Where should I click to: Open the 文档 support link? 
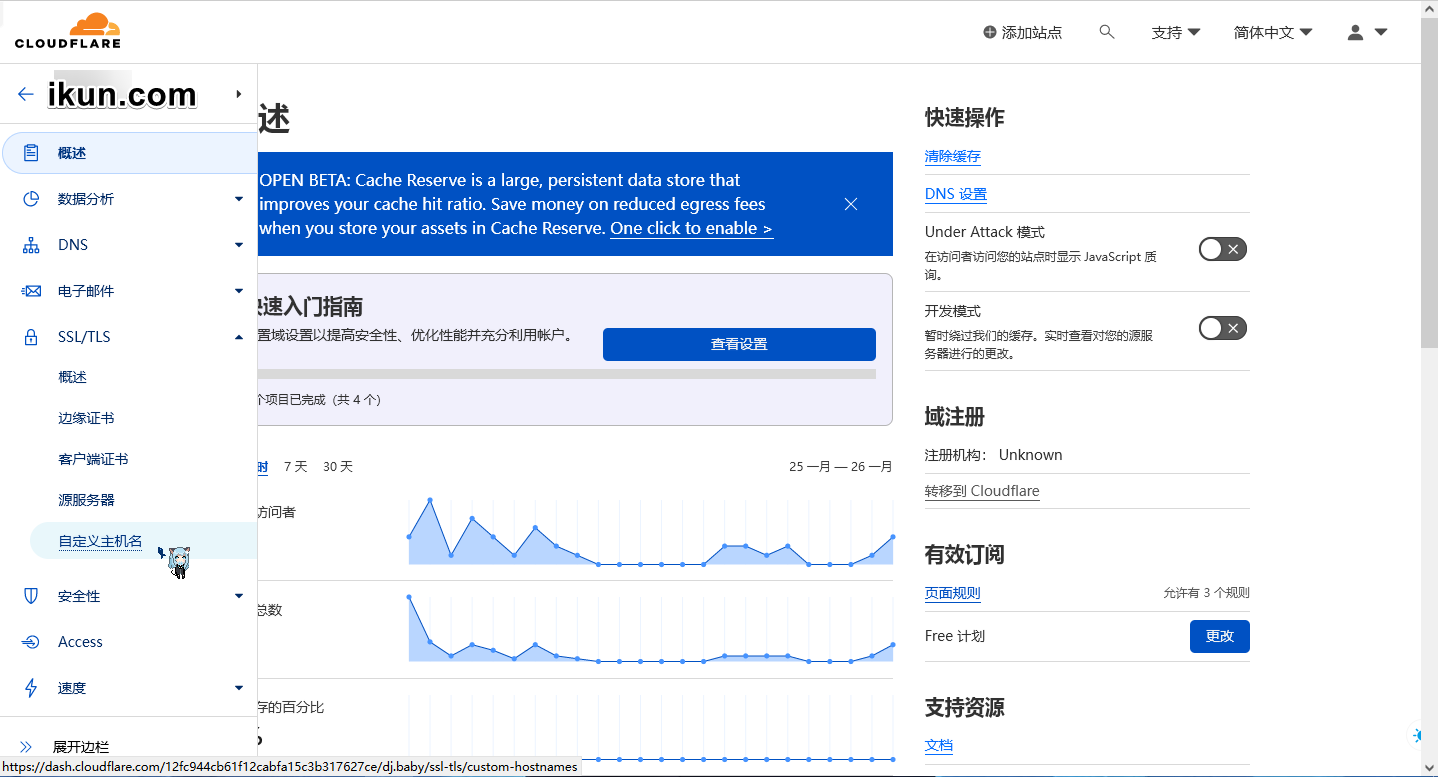pyautogui.click(x=939, y=745)
